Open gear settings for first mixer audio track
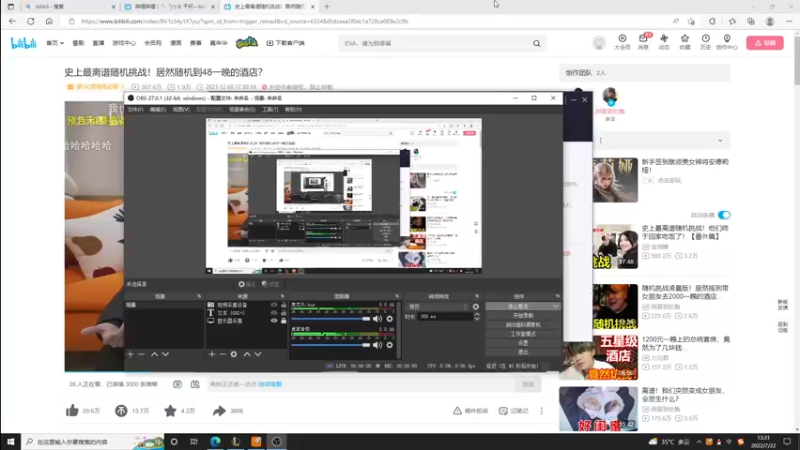This screenshot has height=450, width=800. pos(389,319)
